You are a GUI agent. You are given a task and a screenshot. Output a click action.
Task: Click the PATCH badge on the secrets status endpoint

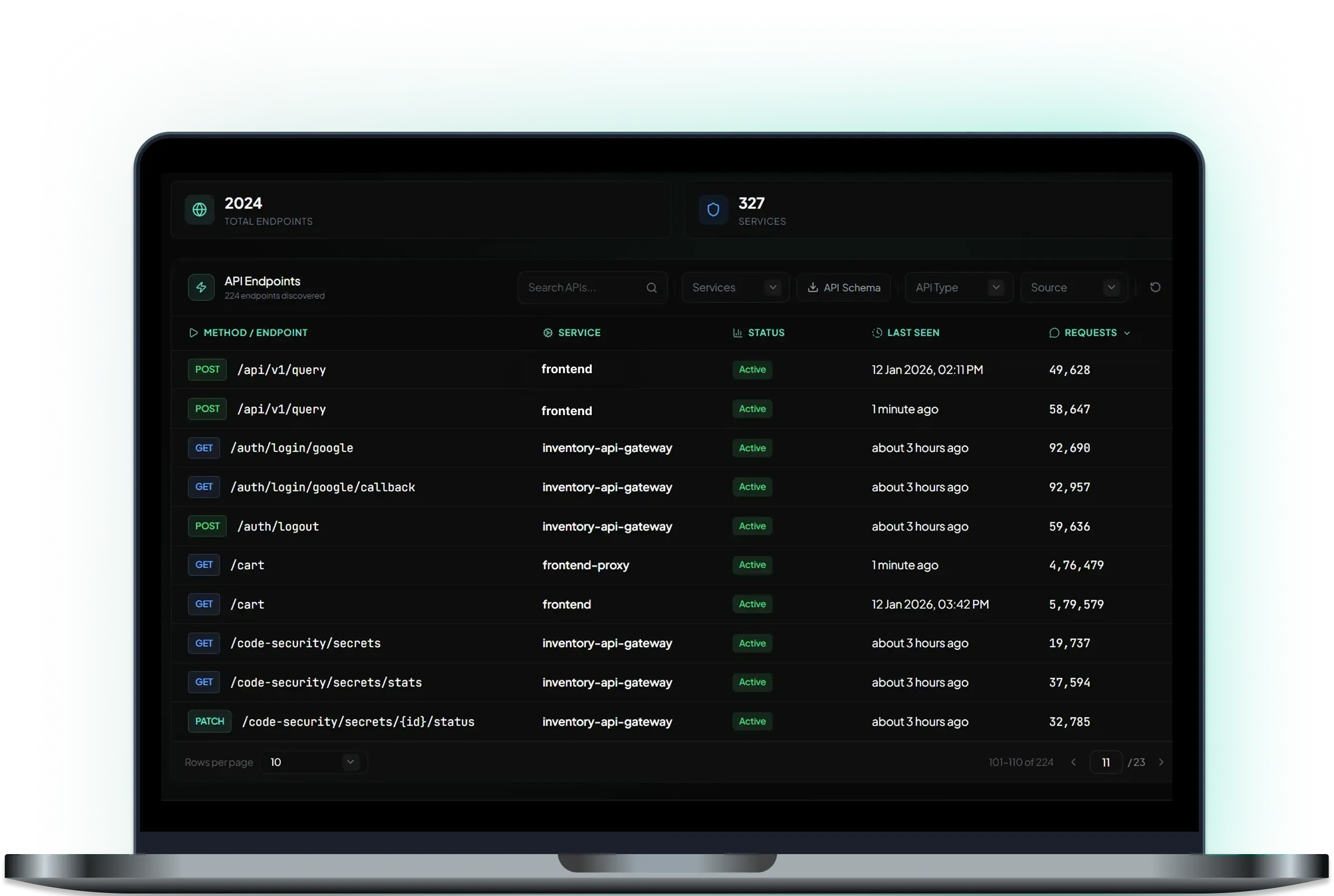209,721
